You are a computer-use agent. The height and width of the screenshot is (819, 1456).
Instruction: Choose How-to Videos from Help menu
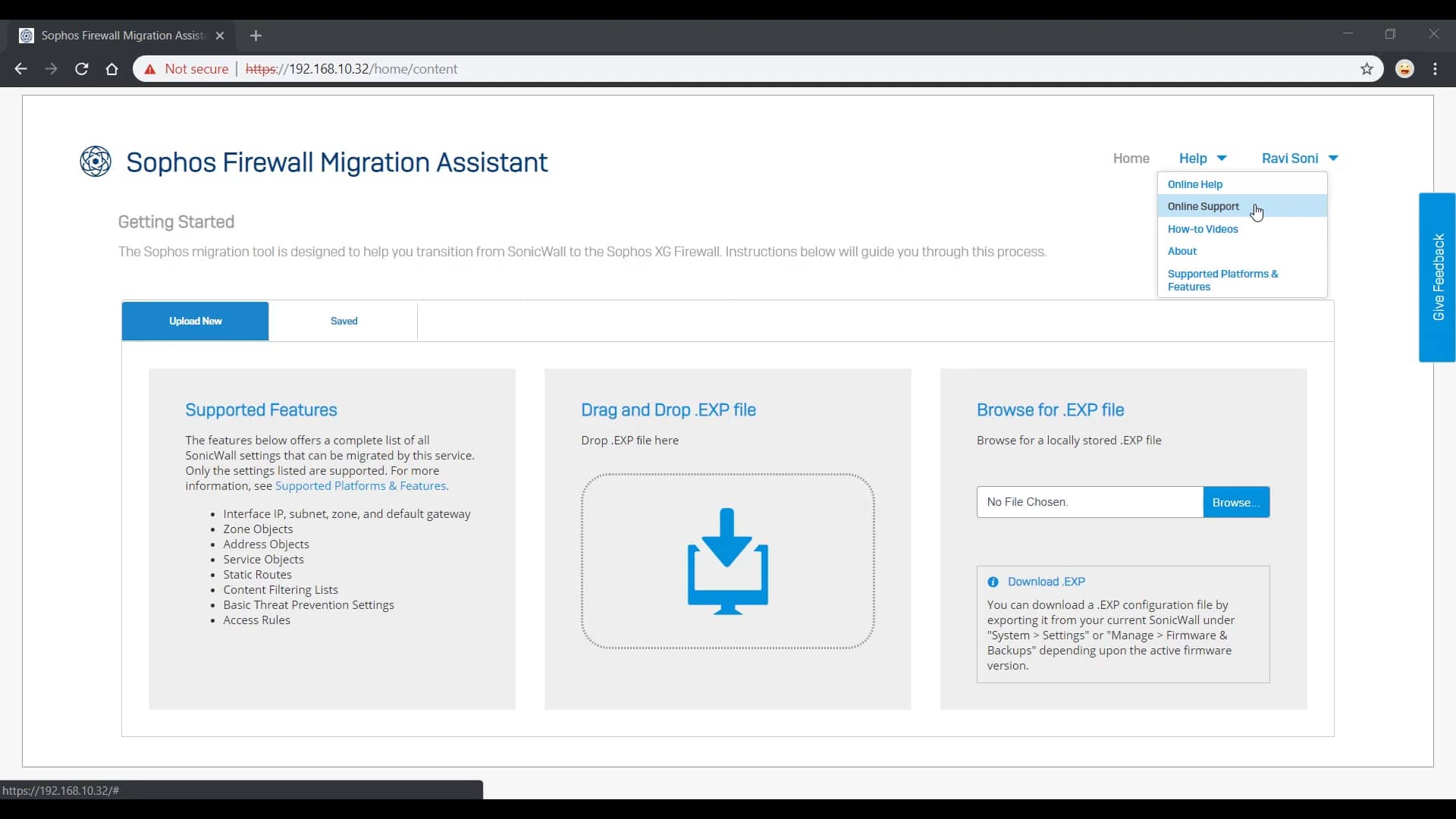1203,228
